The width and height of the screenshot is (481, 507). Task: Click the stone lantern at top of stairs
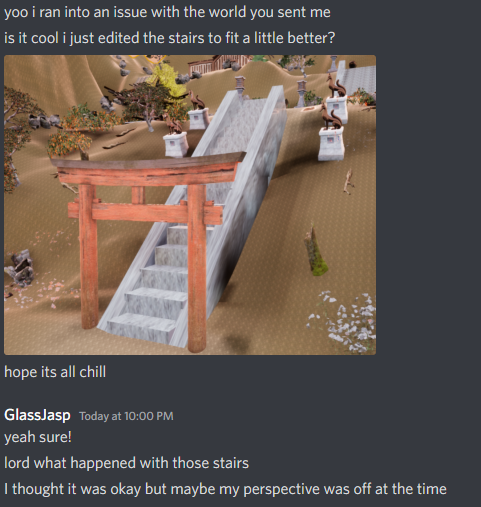point(240,87)
